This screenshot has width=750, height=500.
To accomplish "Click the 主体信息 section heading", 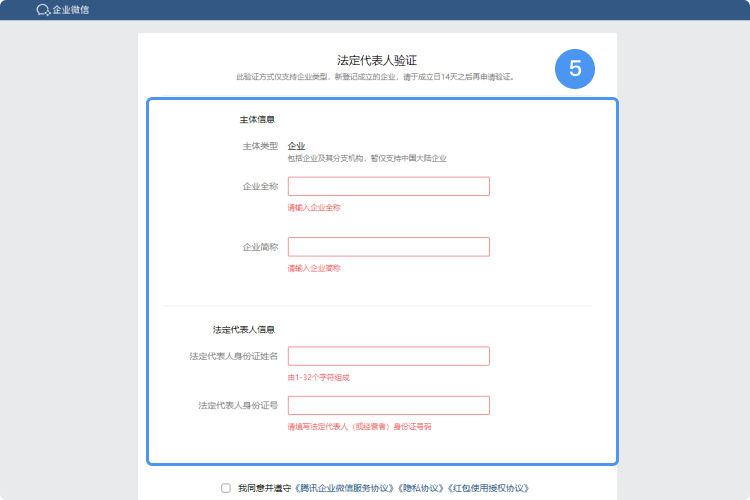I will [x=258, y=119].
